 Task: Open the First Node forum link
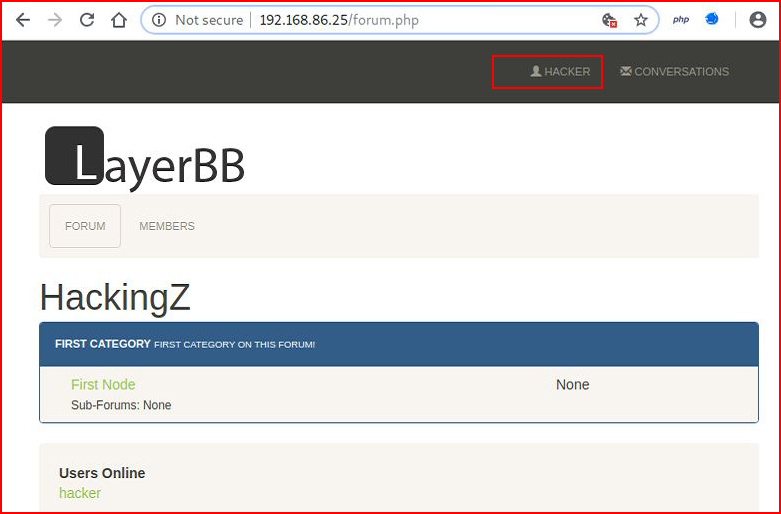[x=103, y=385]
